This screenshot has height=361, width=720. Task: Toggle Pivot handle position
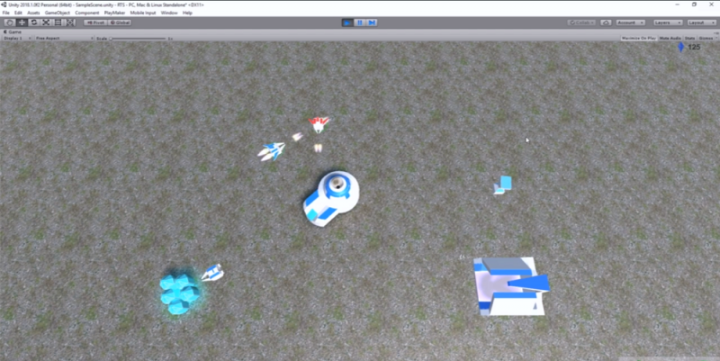[x=96, y=23]
